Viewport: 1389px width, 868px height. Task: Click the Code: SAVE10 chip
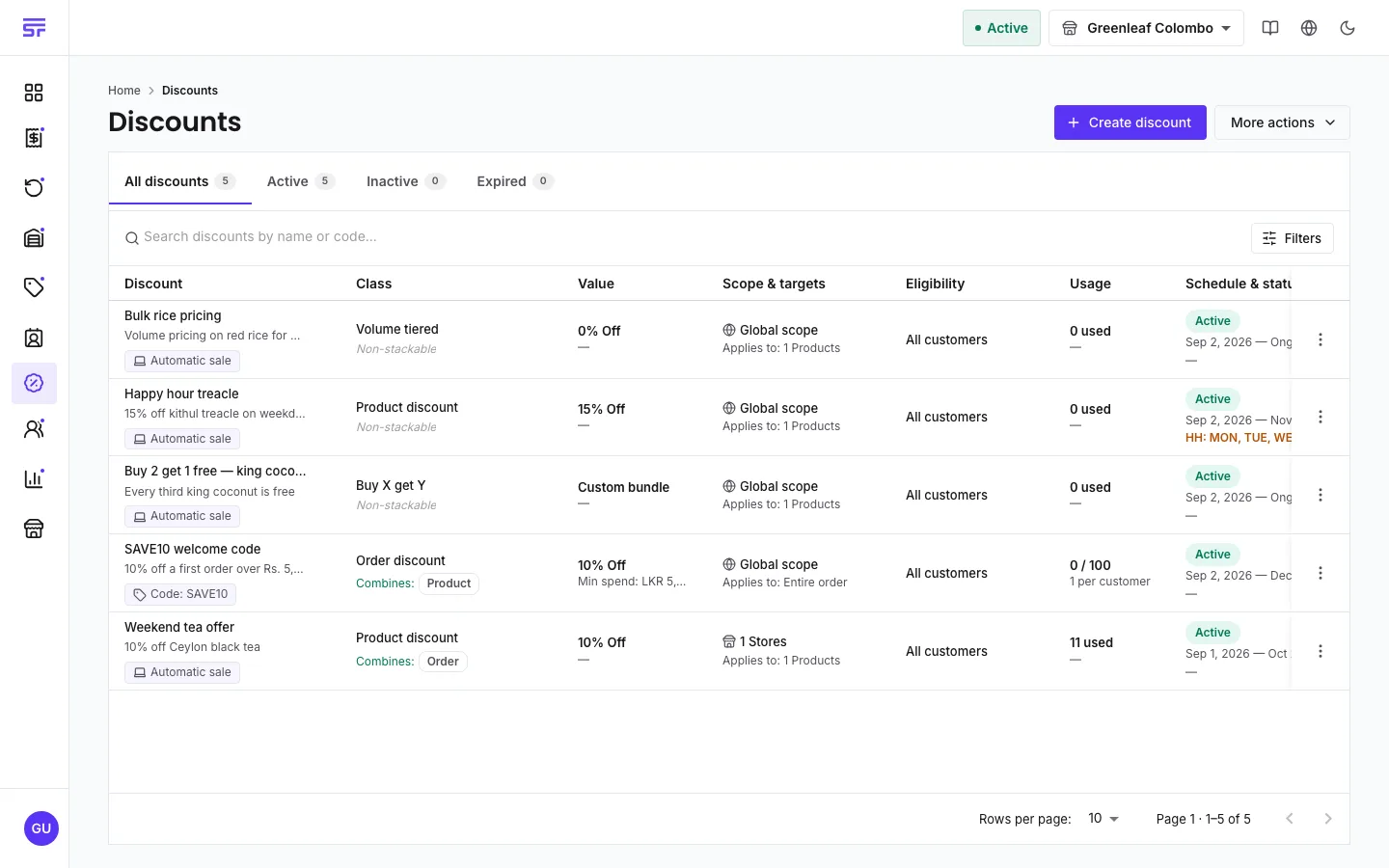[x=180, y=594]
